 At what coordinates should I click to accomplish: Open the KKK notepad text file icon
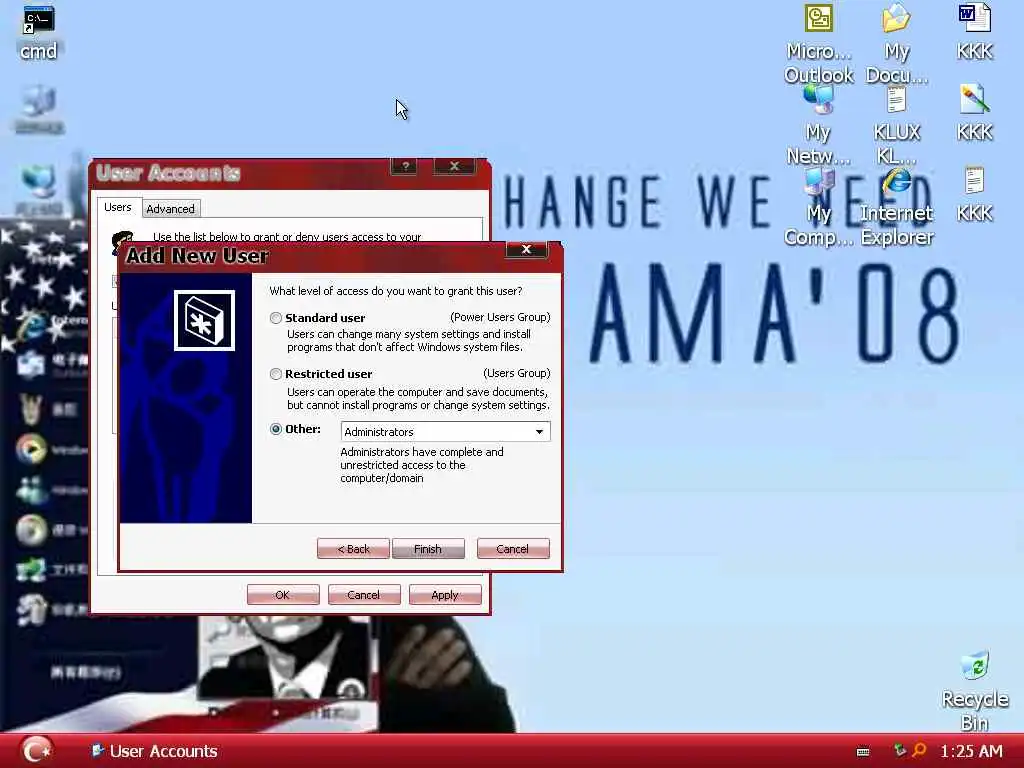tap(974, 195)
